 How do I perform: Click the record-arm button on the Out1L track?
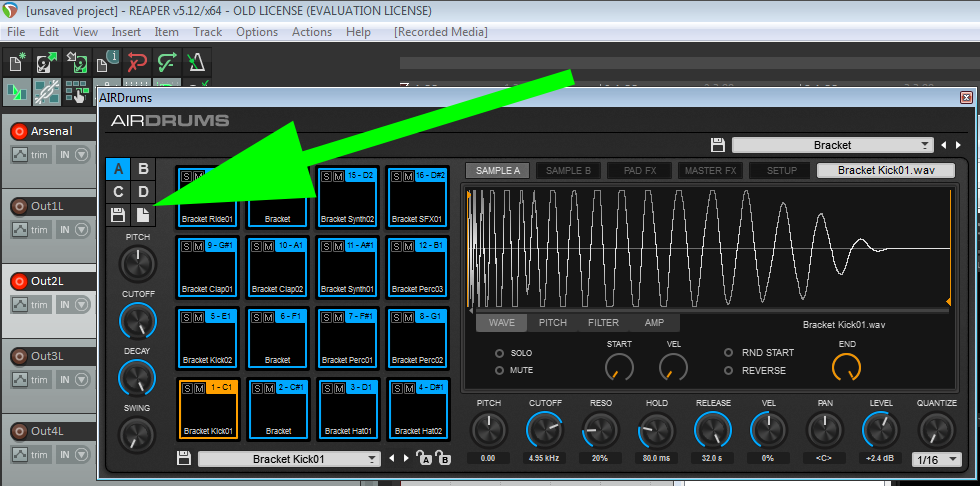(x=19, y=206)
